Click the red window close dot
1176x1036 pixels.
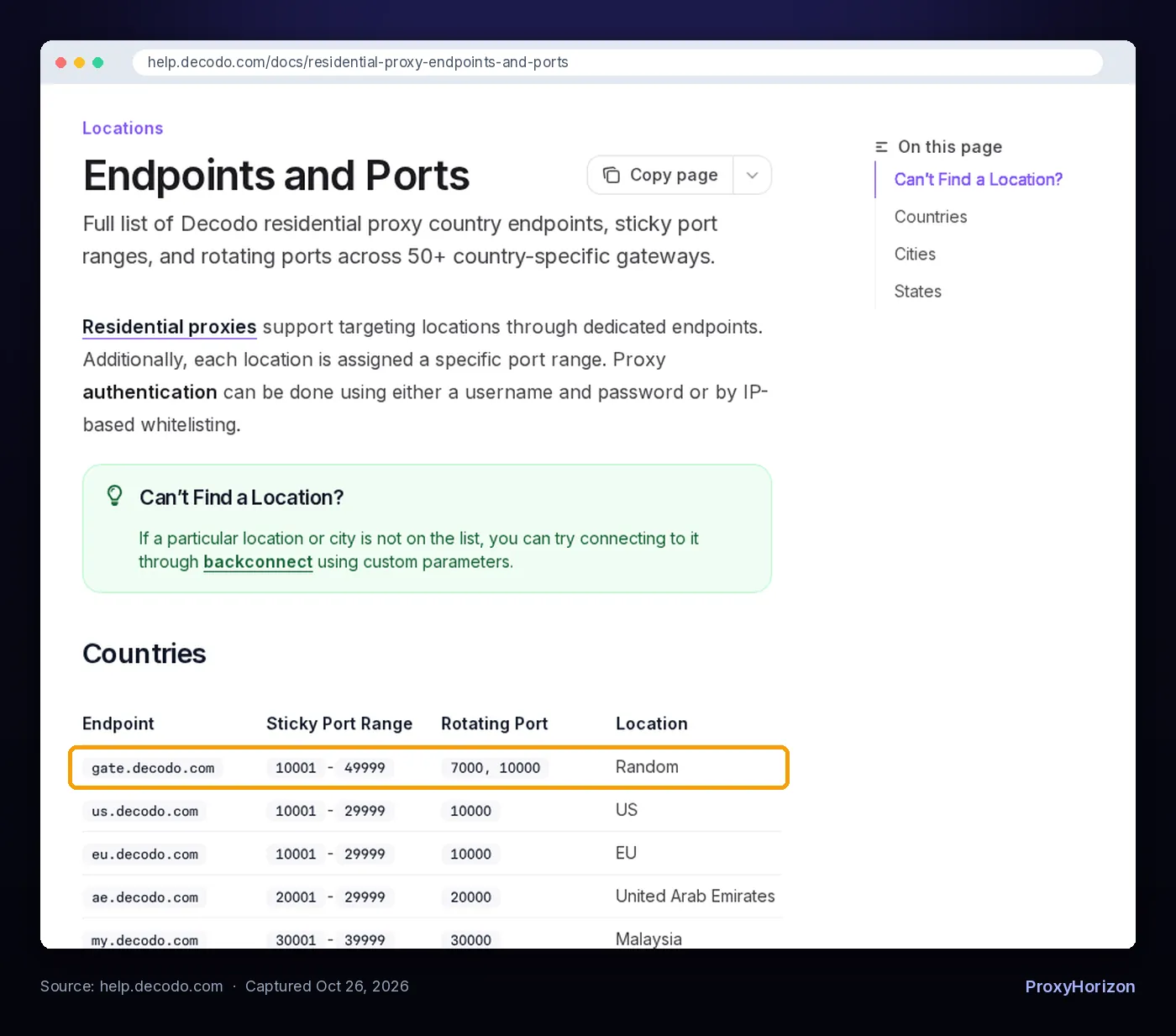coord(60,62)
